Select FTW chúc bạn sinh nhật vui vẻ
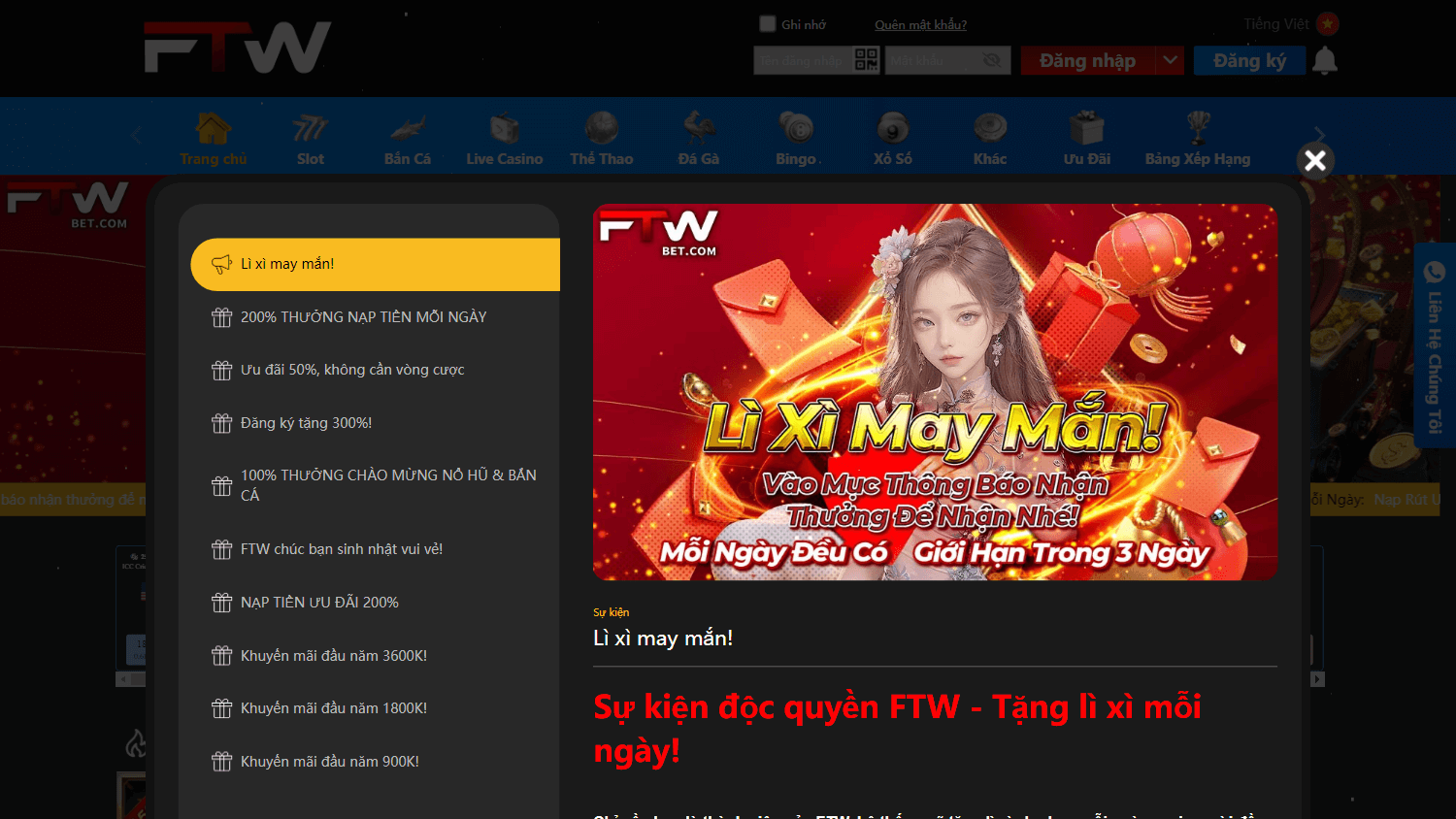The image size is (1456, 819). 376,549
